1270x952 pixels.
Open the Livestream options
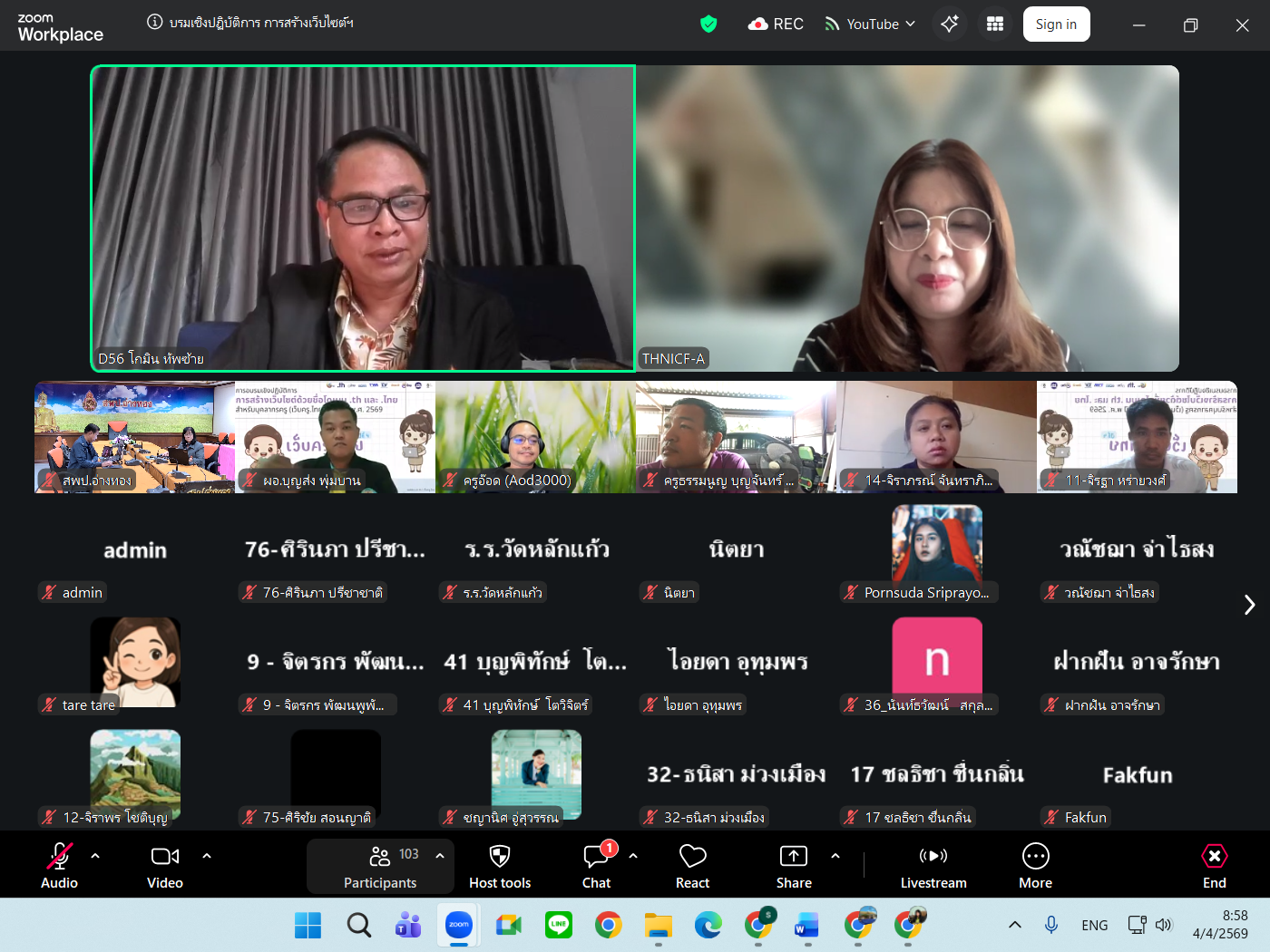[x=933, y=866]
